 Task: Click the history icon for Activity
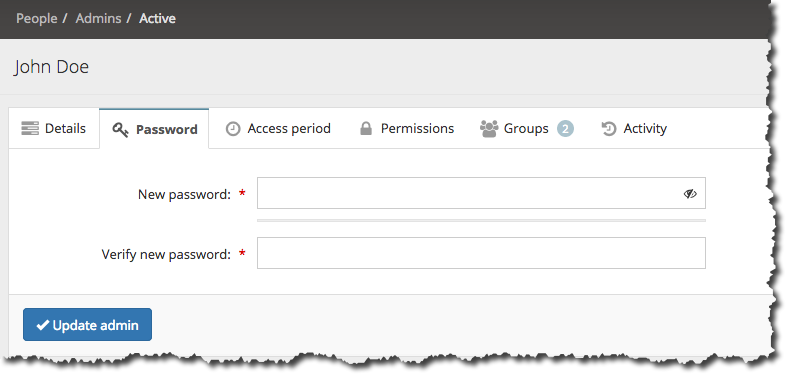click(609, 129)
